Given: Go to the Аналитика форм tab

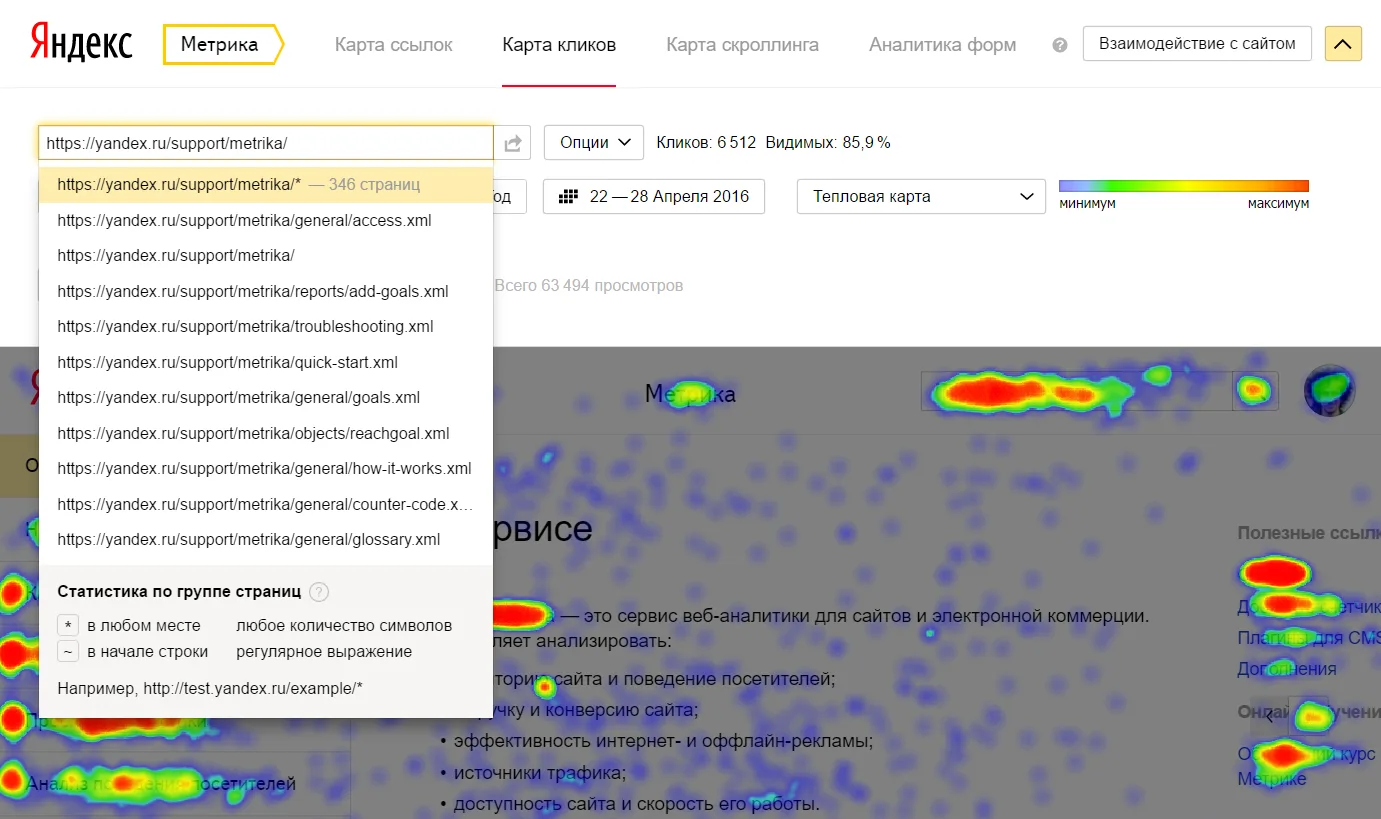Looking at the screenshot, I should click(x=942, y=45).
